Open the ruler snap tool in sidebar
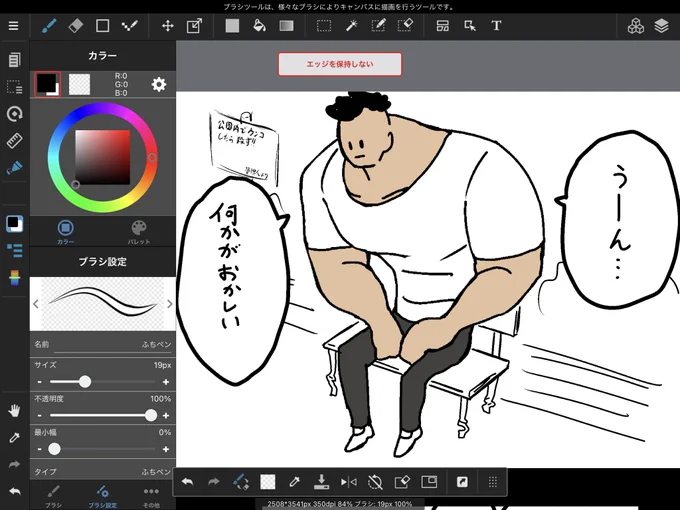Image resolution: width=680 pixels, height=510 pixels. pyautogui.click(x=14, y=141)
